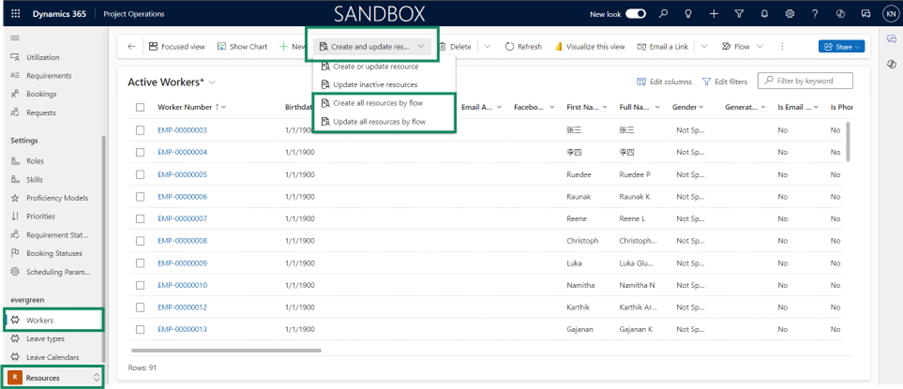The image size is (903, 389).
Task: Click the search magnifier icon in header
Action: click(x=663, y=14)
